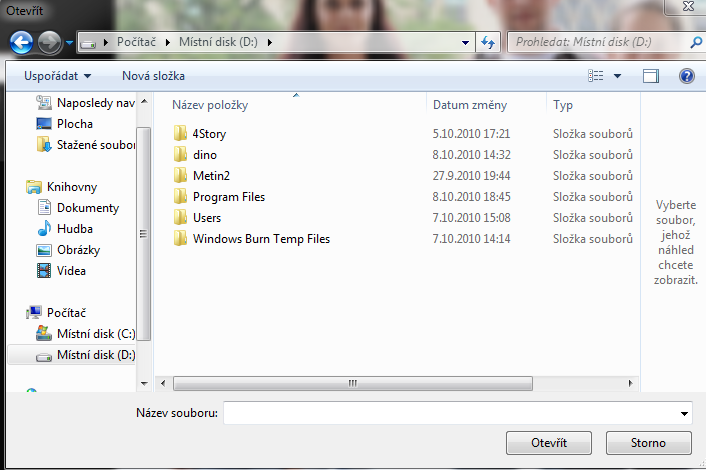Click the 4Story folder icon
The image size is (706, 470).
[180, 133]
